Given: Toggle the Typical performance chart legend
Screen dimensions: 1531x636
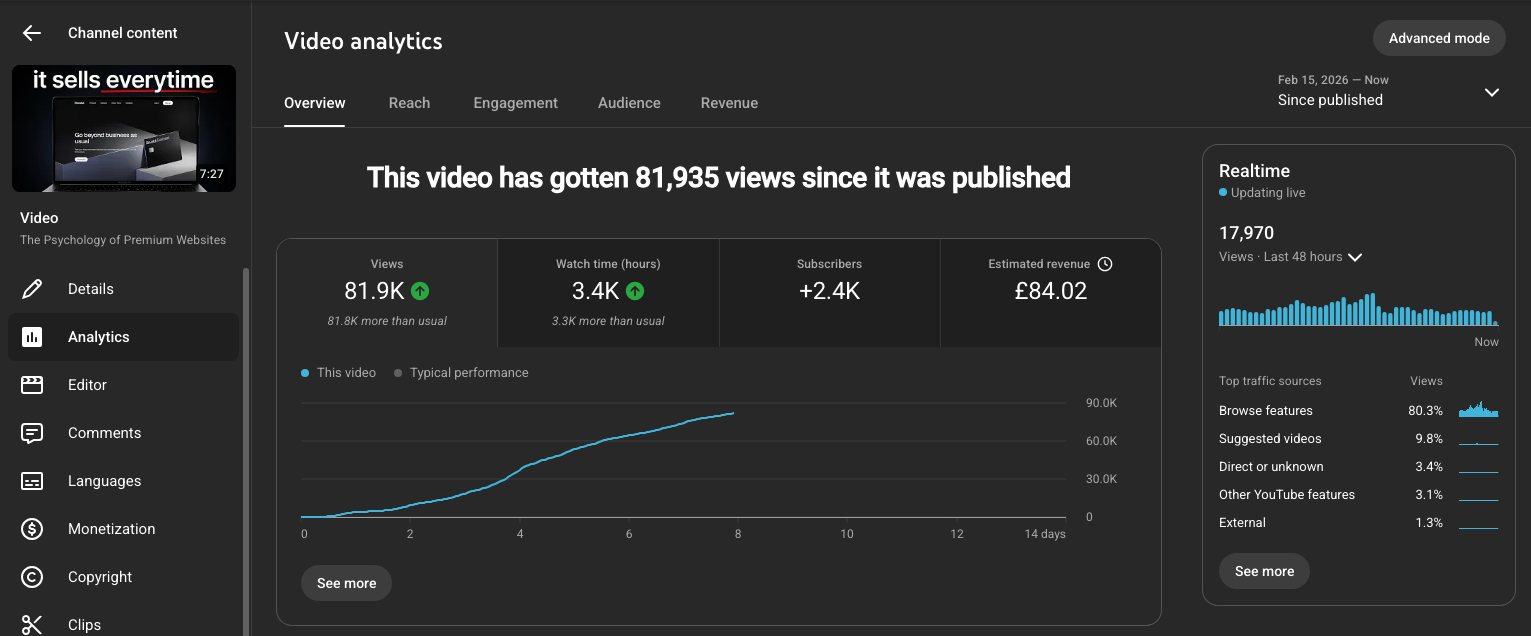Looking at the screenshot, I should coord(461,372).
